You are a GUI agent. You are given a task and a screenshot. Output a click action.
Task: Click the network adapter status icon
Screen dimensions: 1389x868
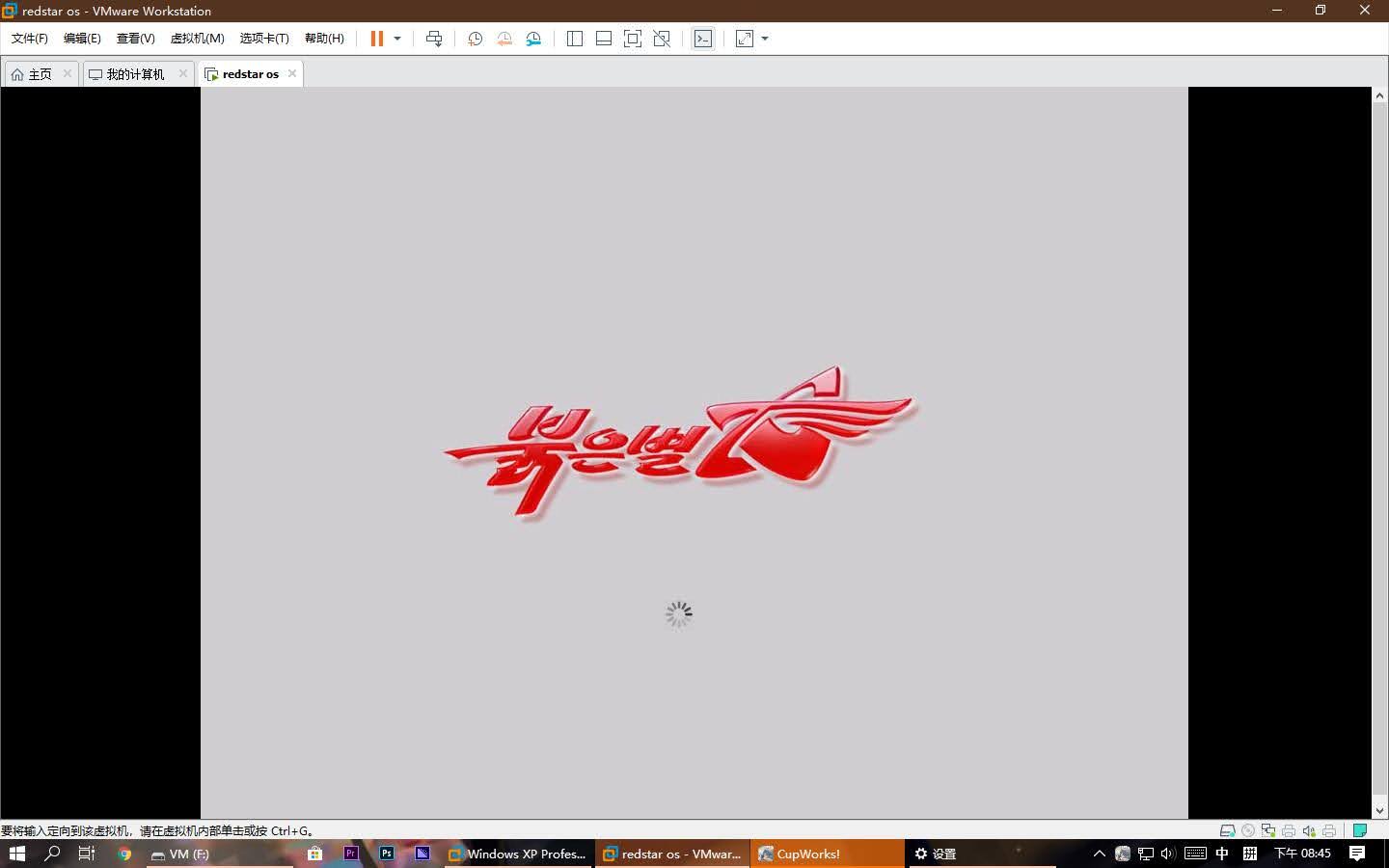[x=1268, y=830]
